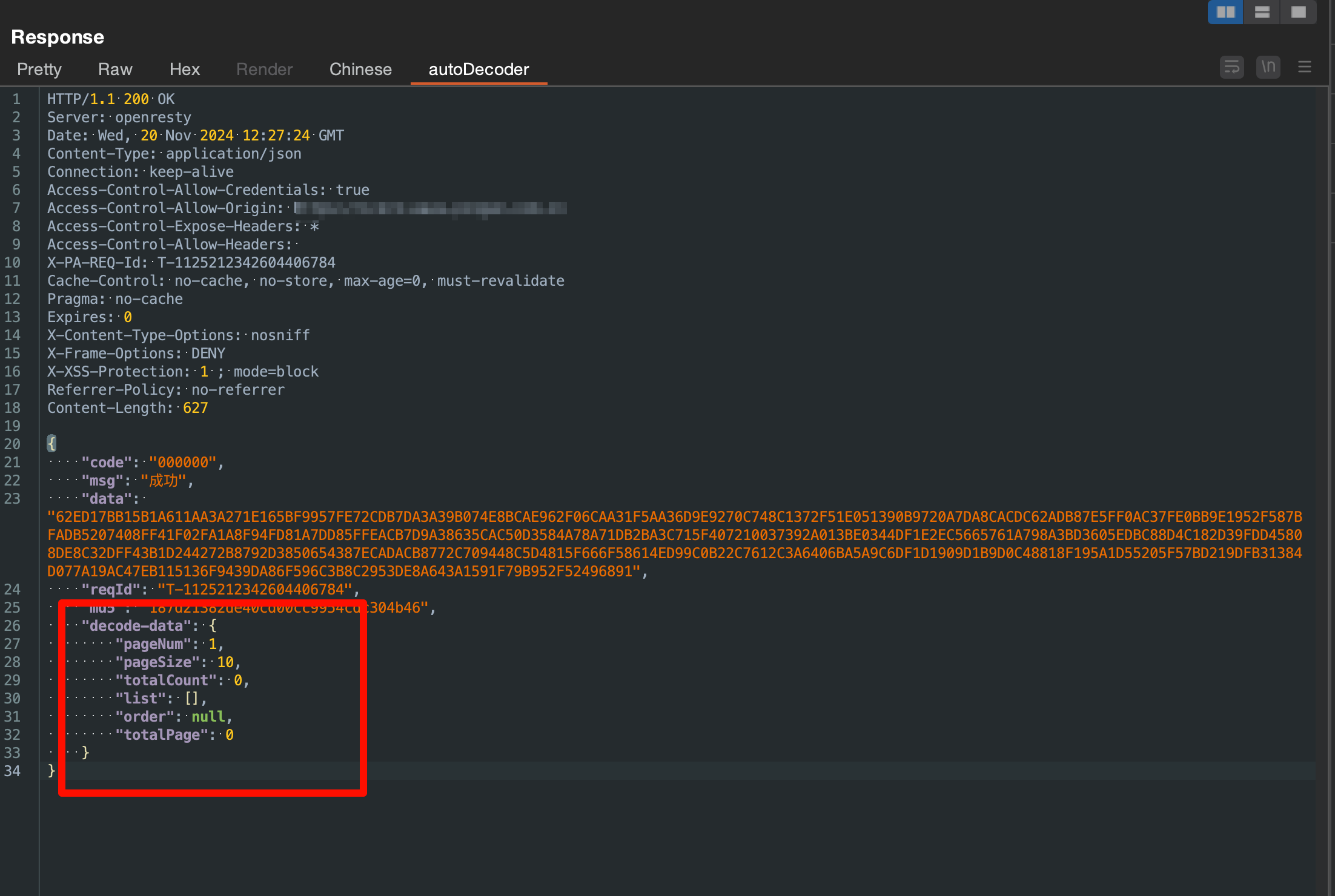Click the "pageSize": 10 line
The image size is (1335, 896).
[x=178, y=662]
